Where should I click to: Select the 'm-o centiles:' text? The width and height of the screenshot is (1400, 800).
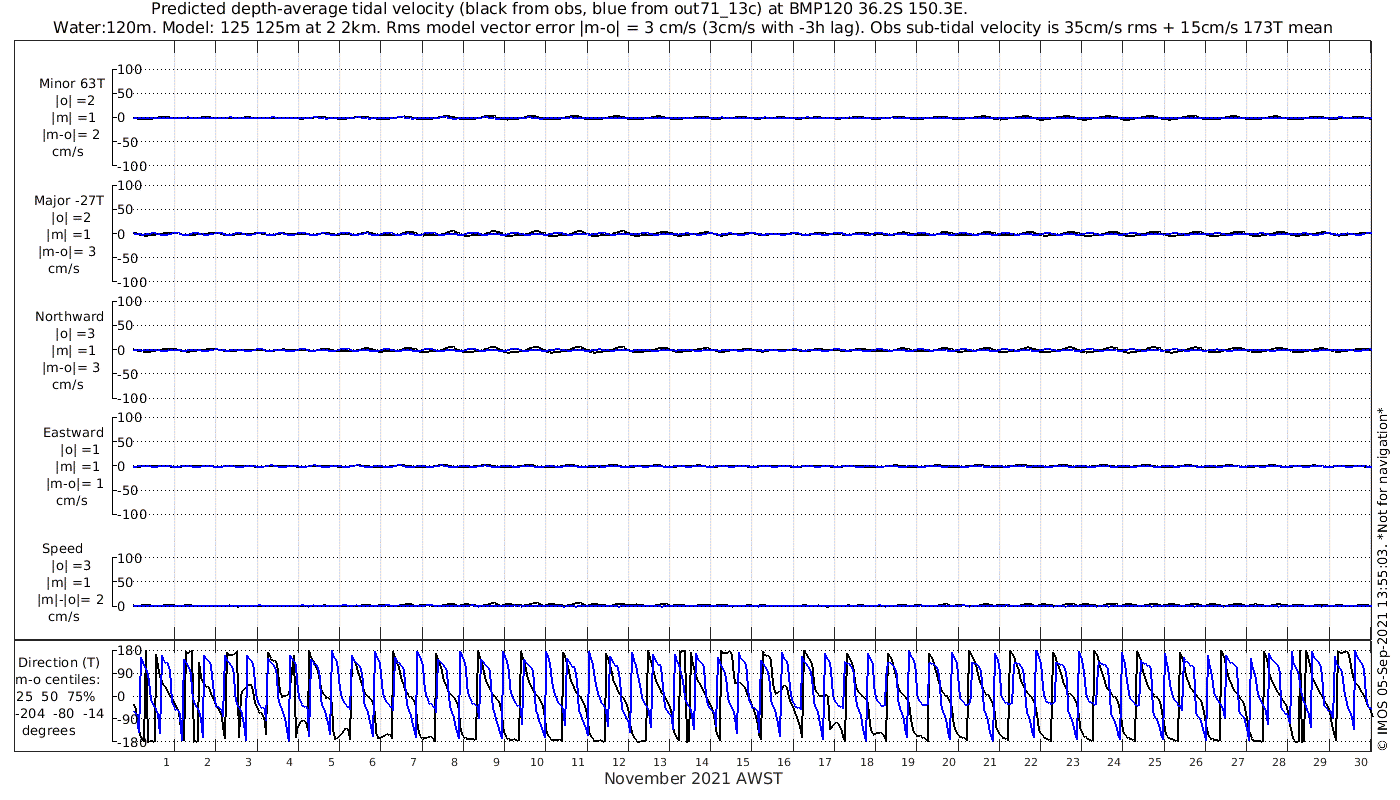[x=57, y=679]
